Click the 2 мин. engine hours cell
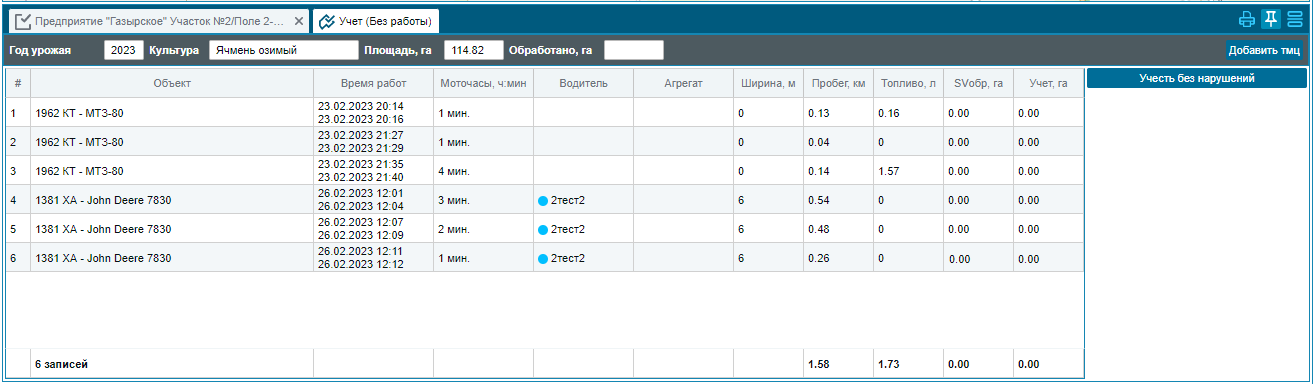 coord(483,229)
